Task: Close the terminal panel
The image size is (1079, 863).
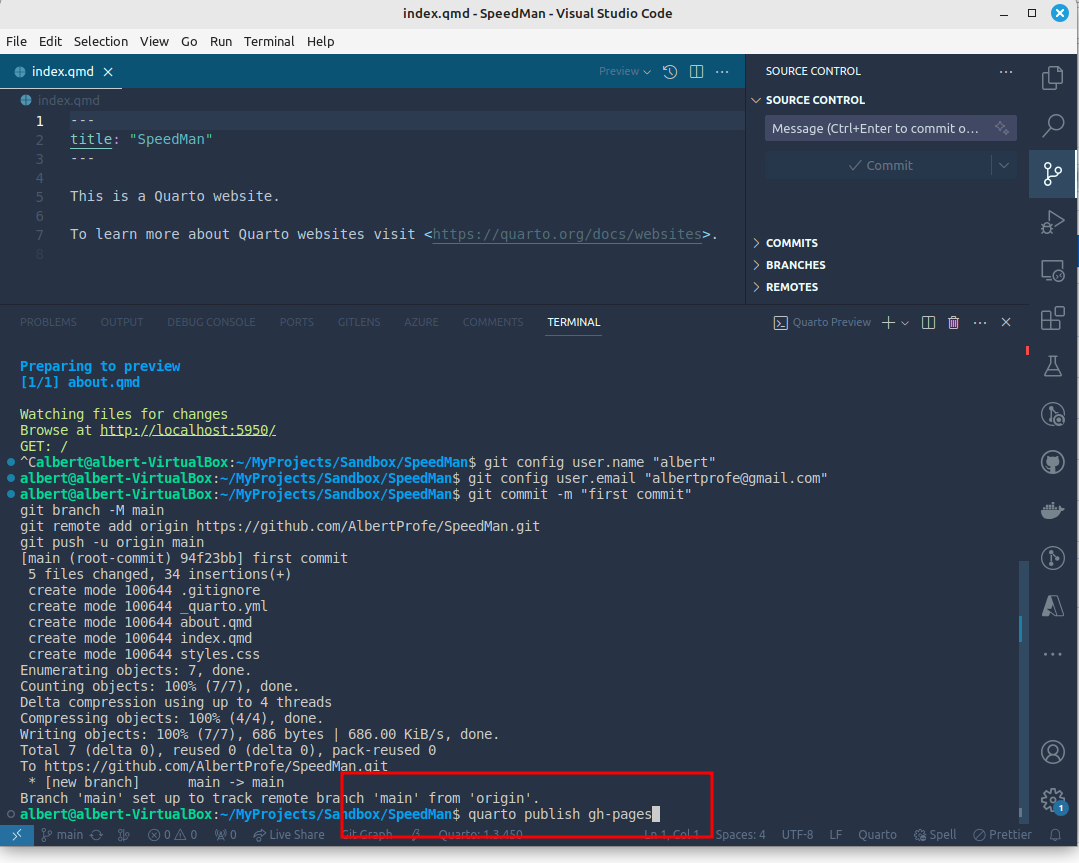Action: [1006, 323]
